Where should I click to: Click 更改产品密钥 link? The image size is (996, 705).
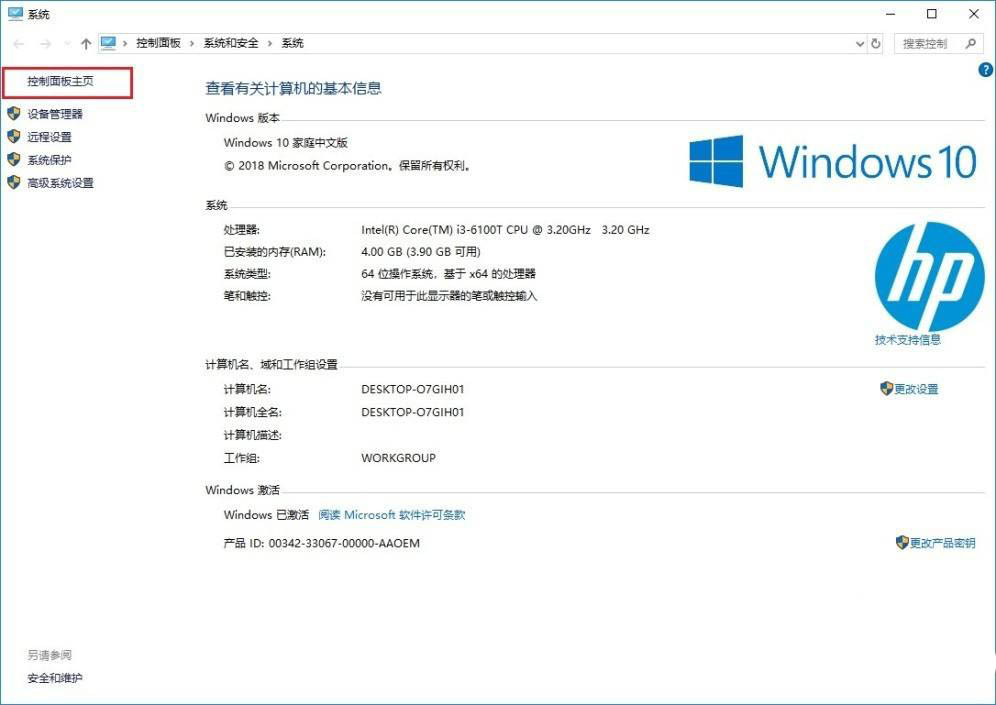point(943,543)
